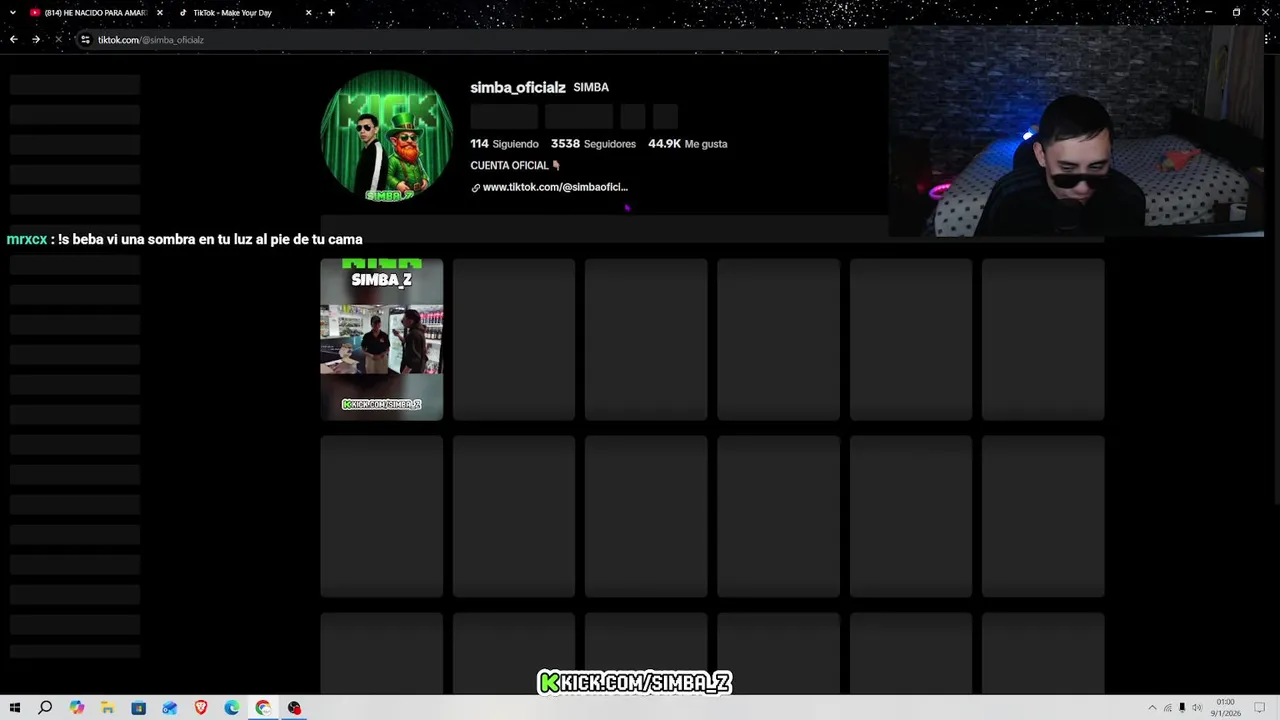
Task: Close the HE NACIDO PARA AMAR tab
Action: (x=160, y=13)
